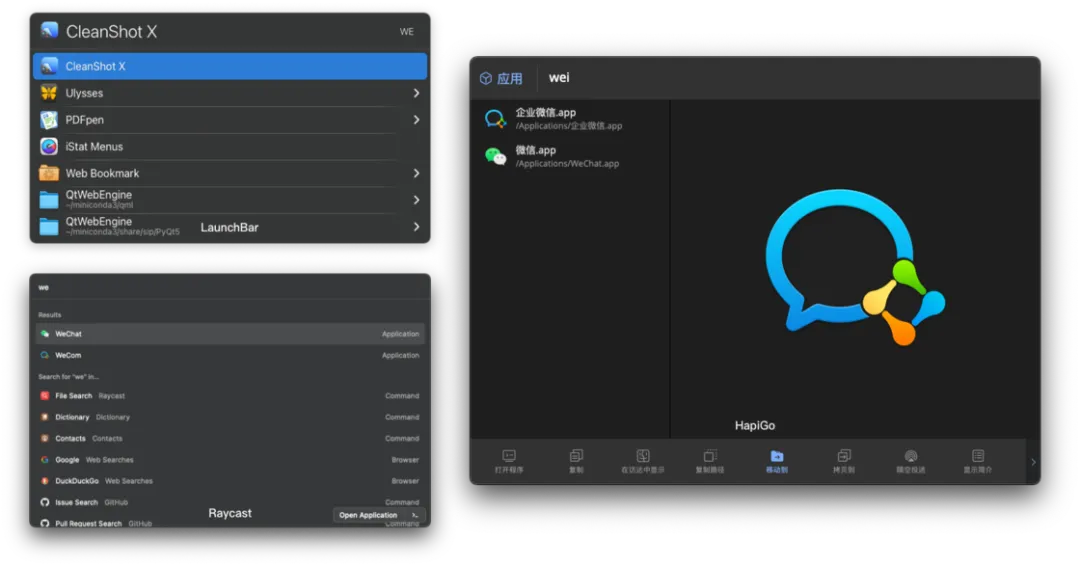Click the Google web search icon in Raycast

coord(45,460)
